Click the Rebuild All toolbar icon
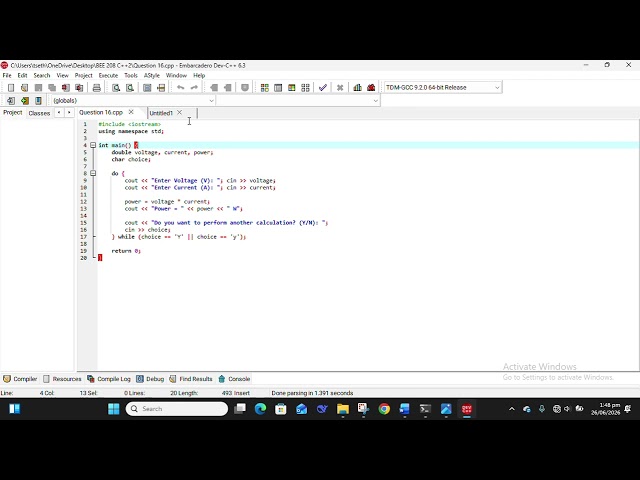The height and width of the screenshot is (480, 640). (x=305, y=88)
